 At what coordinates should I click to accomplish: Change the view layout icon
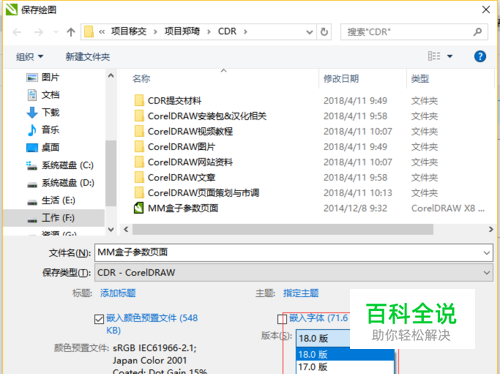coord(434,56)
